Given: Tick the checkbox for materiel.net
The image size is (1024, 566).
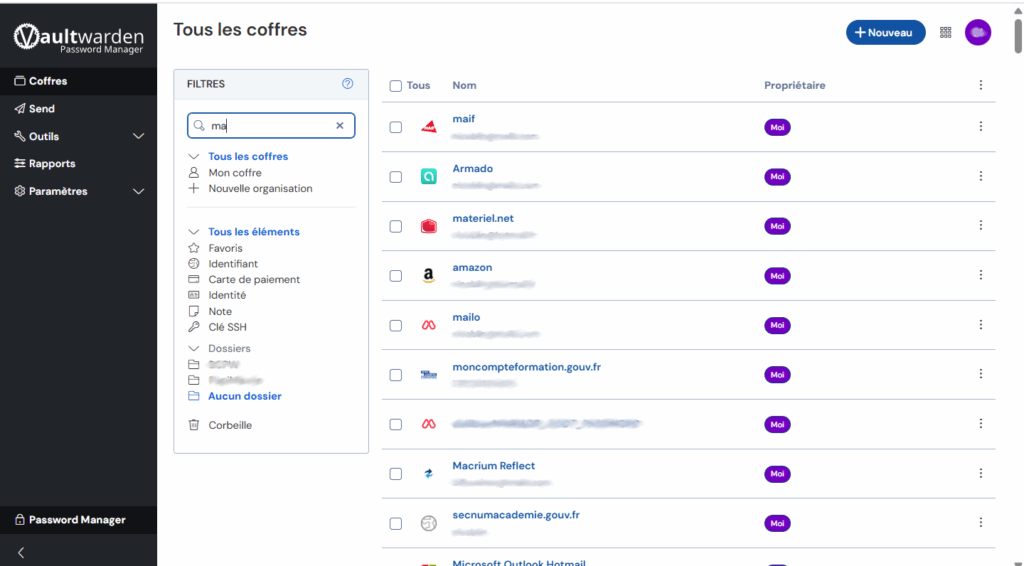Looking at the screenshot, I should pos(396,226).
